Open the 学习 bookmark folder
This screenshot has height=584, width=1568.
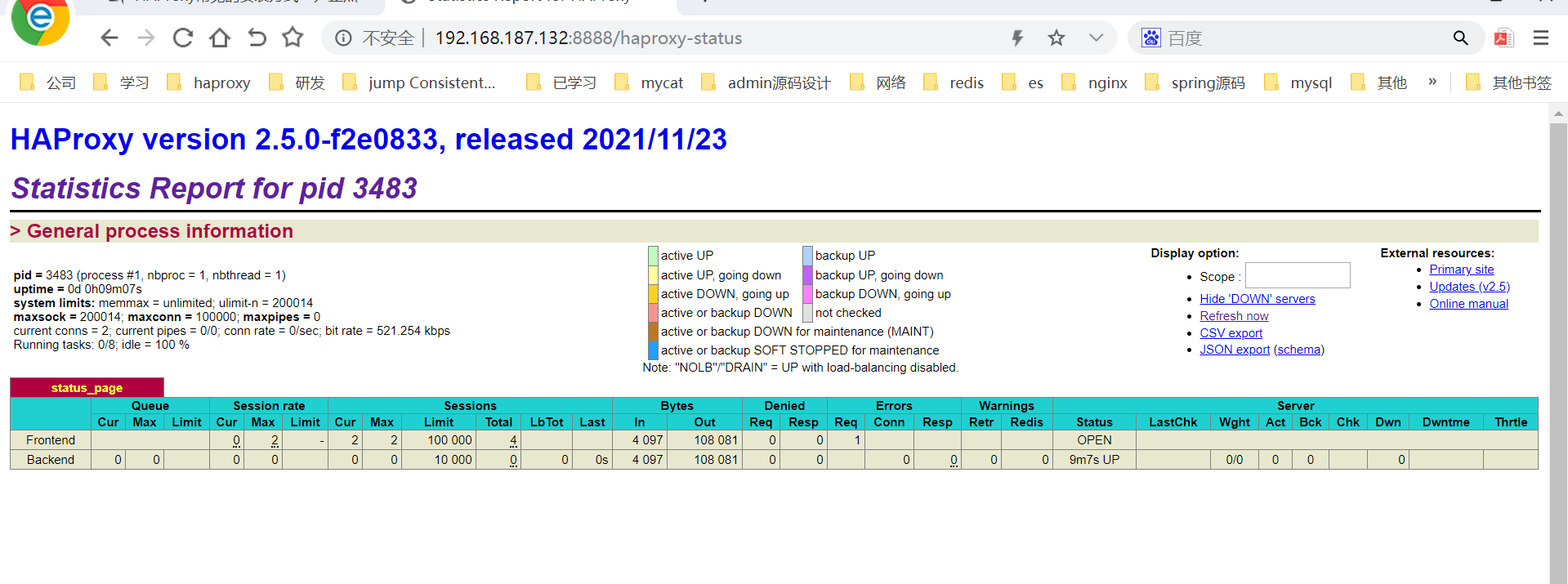(121, 82)
